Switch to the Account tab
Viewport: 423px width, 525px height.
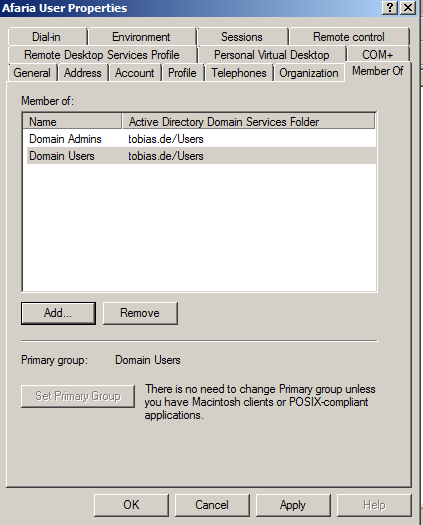[135, 73]
